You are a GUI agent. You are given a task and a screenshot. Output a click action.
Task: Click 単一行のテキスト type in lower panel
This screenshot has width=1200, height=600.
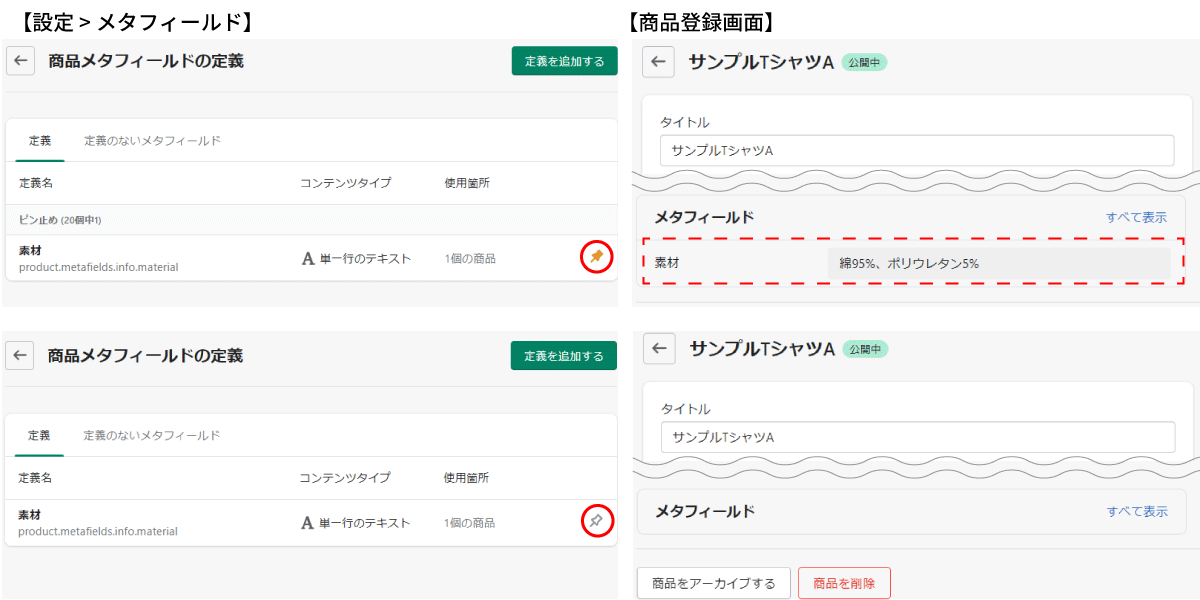point(365,522)
